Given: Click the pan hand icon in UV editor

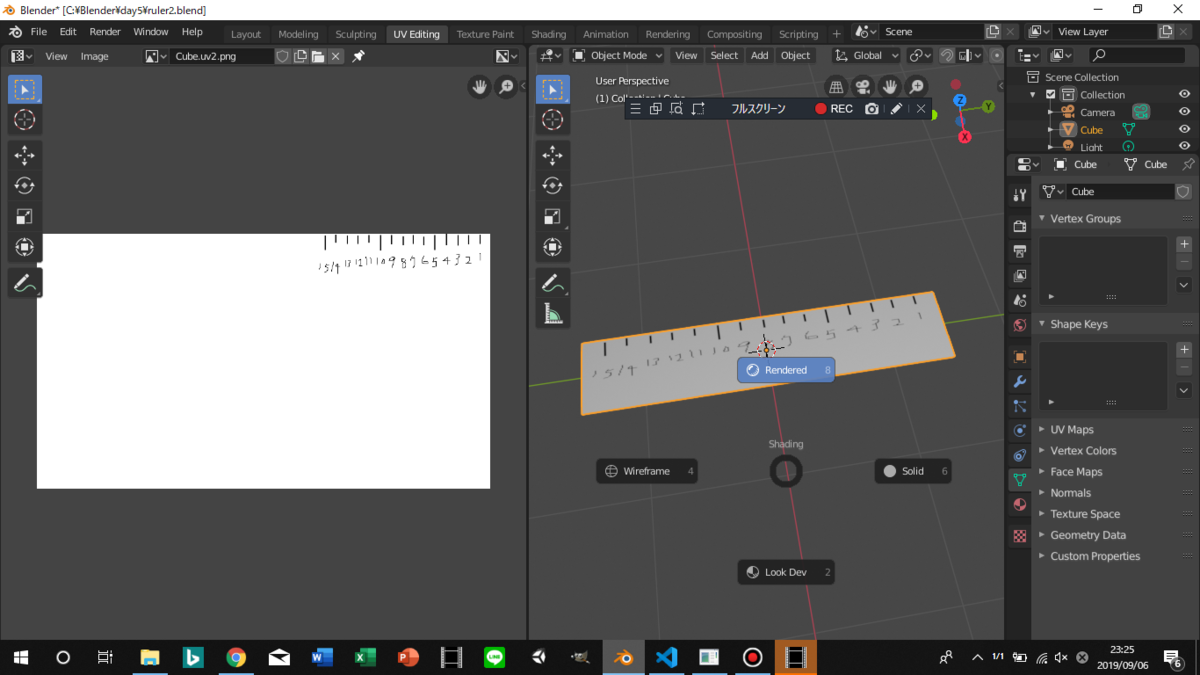Looking at the screenshot, I should click(480, 88).
